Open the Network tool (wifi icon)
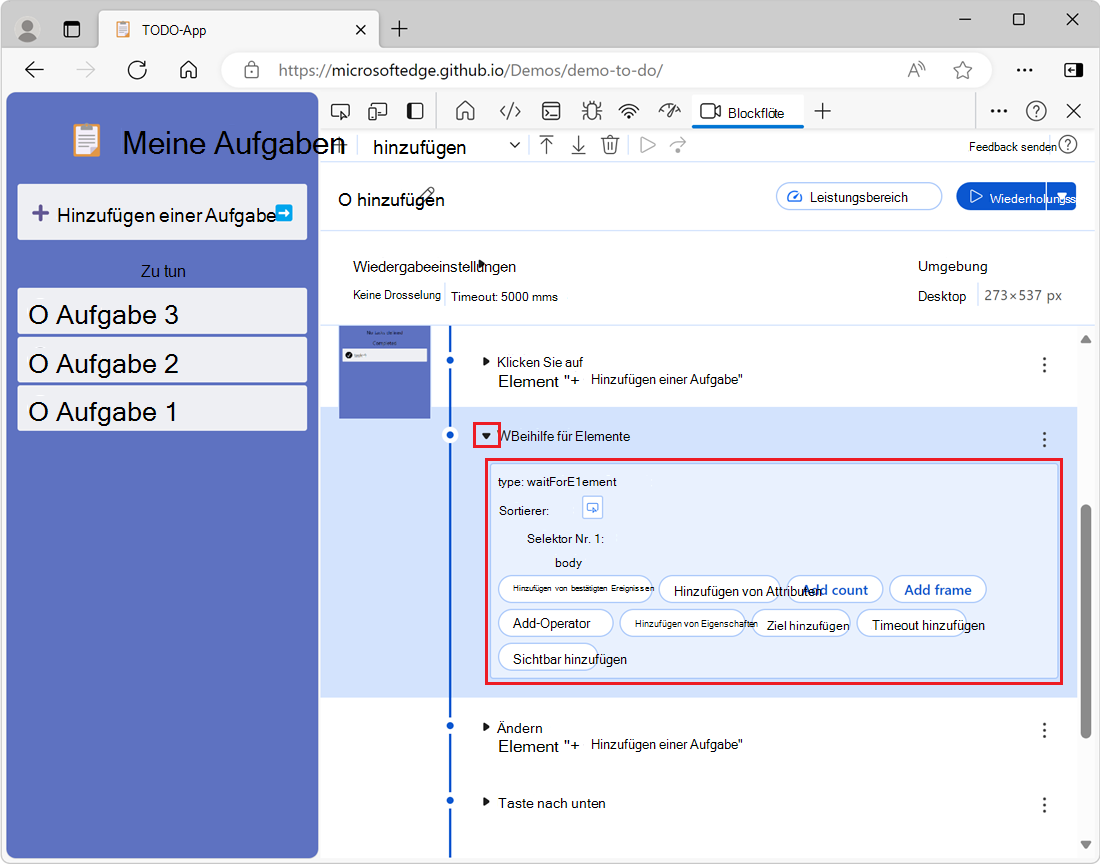This screenshot has width=1100, height=864. pyautogui.click(x=629, y=111)
